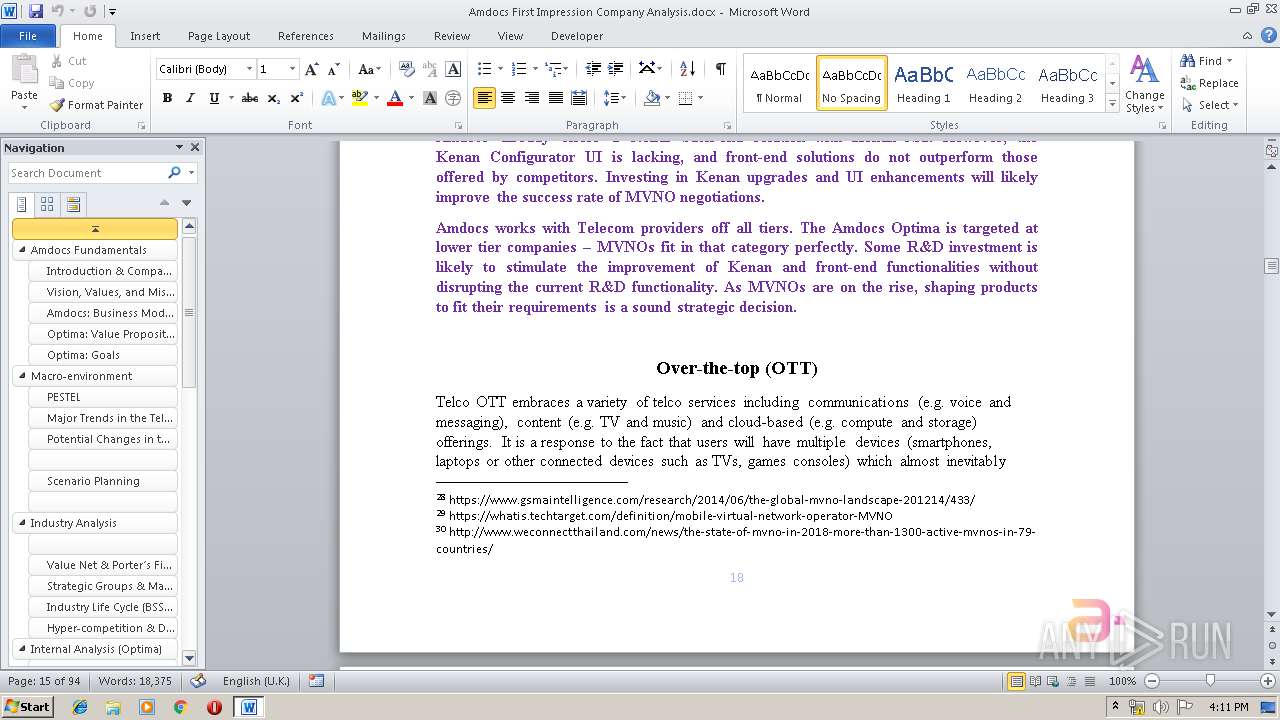1280x720 pixels.
Task: Click the Numbering list icon
Action: [518, 69]
